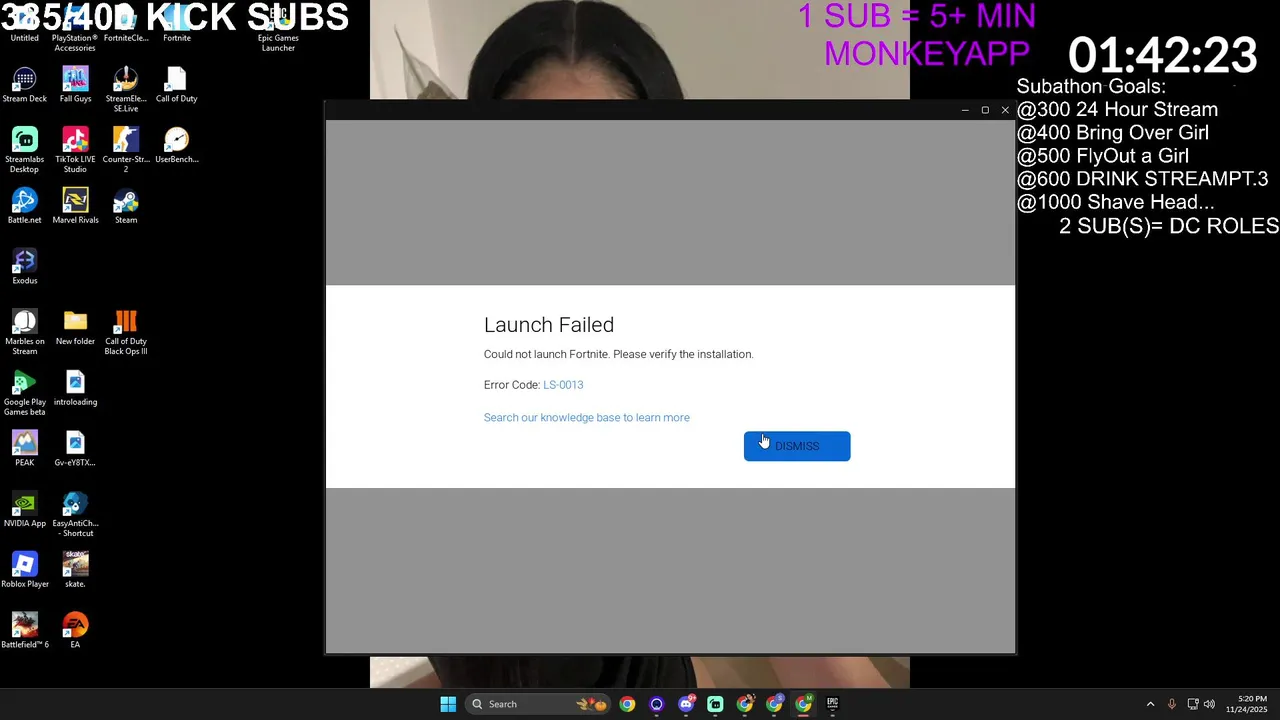
Task: Select the New folder desktop icon
Action: pyautogui.click(x=75, y=328)
